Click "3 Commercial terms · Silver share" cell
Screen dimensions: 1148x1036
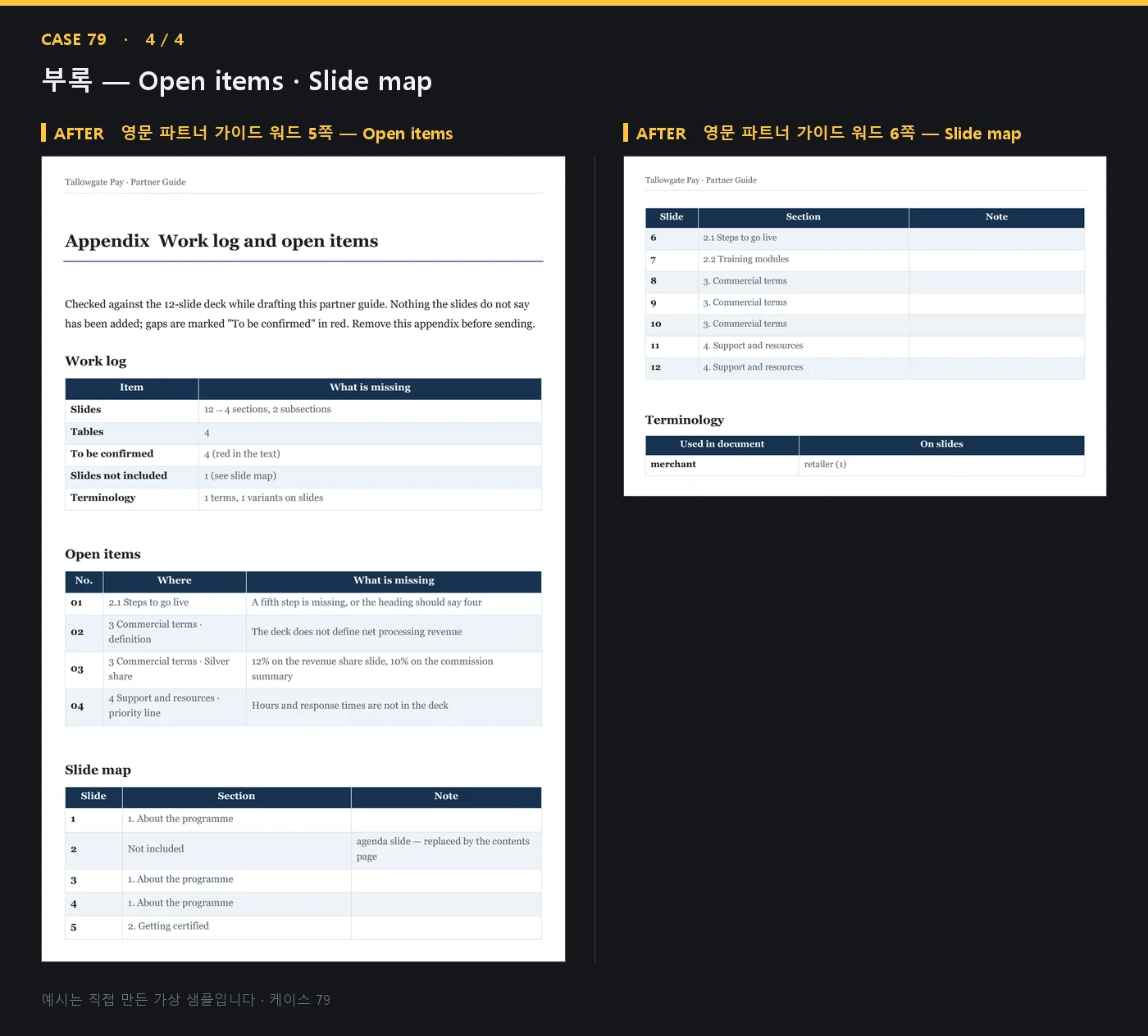click(x=175, y=669)
